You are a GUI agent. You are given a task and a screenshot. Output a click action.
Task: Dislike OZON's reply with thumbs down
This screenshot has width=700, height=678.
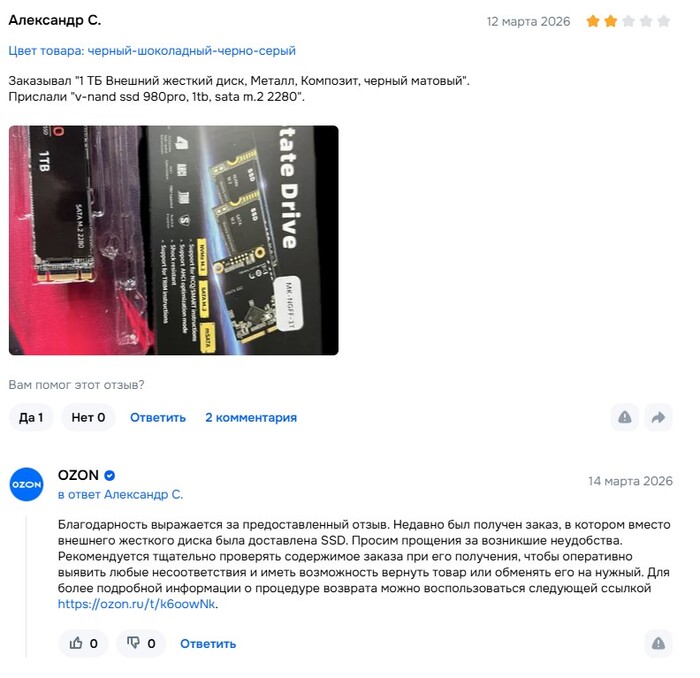[141, 643]
